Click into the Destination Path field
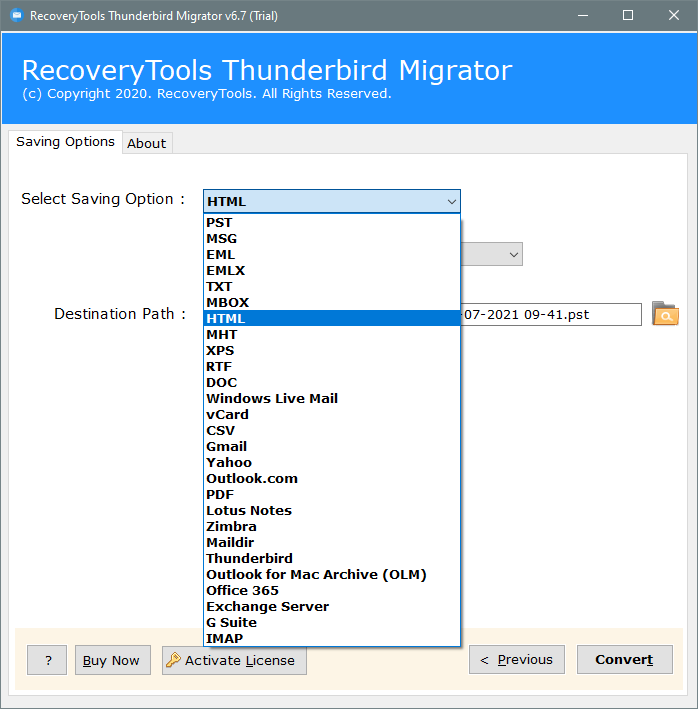Viewport: 698px width, 709px height. point(551,314)
